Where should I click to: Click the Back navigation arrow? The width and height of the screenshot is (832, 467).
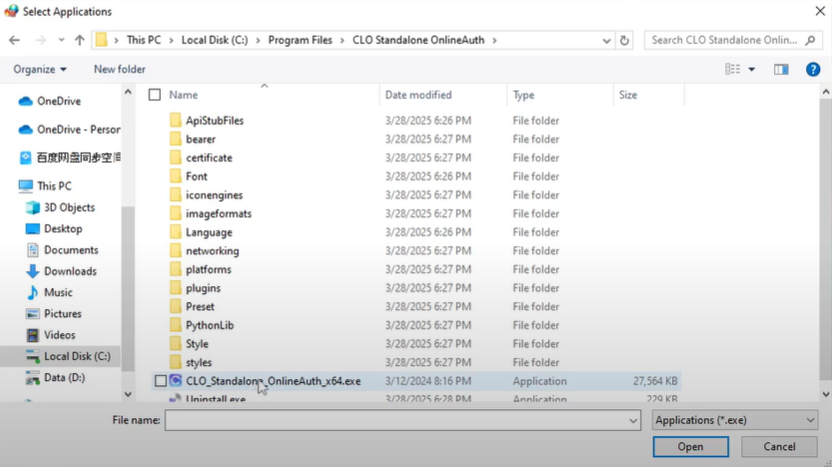tap(14, 41)
